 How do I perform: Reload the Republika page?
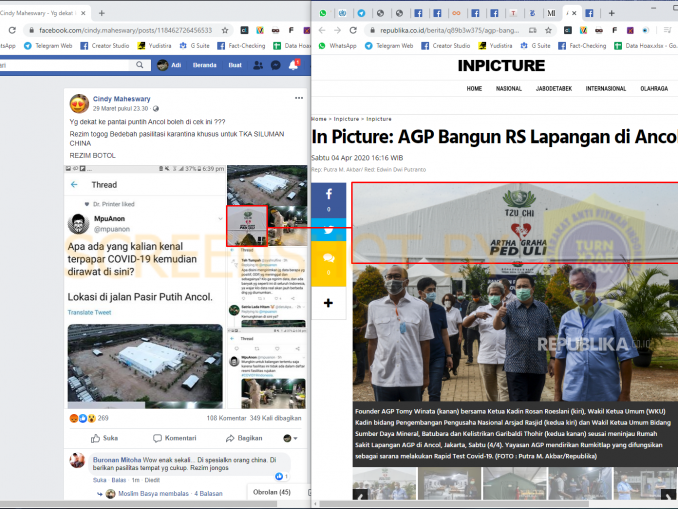click(x=353, y=30)
